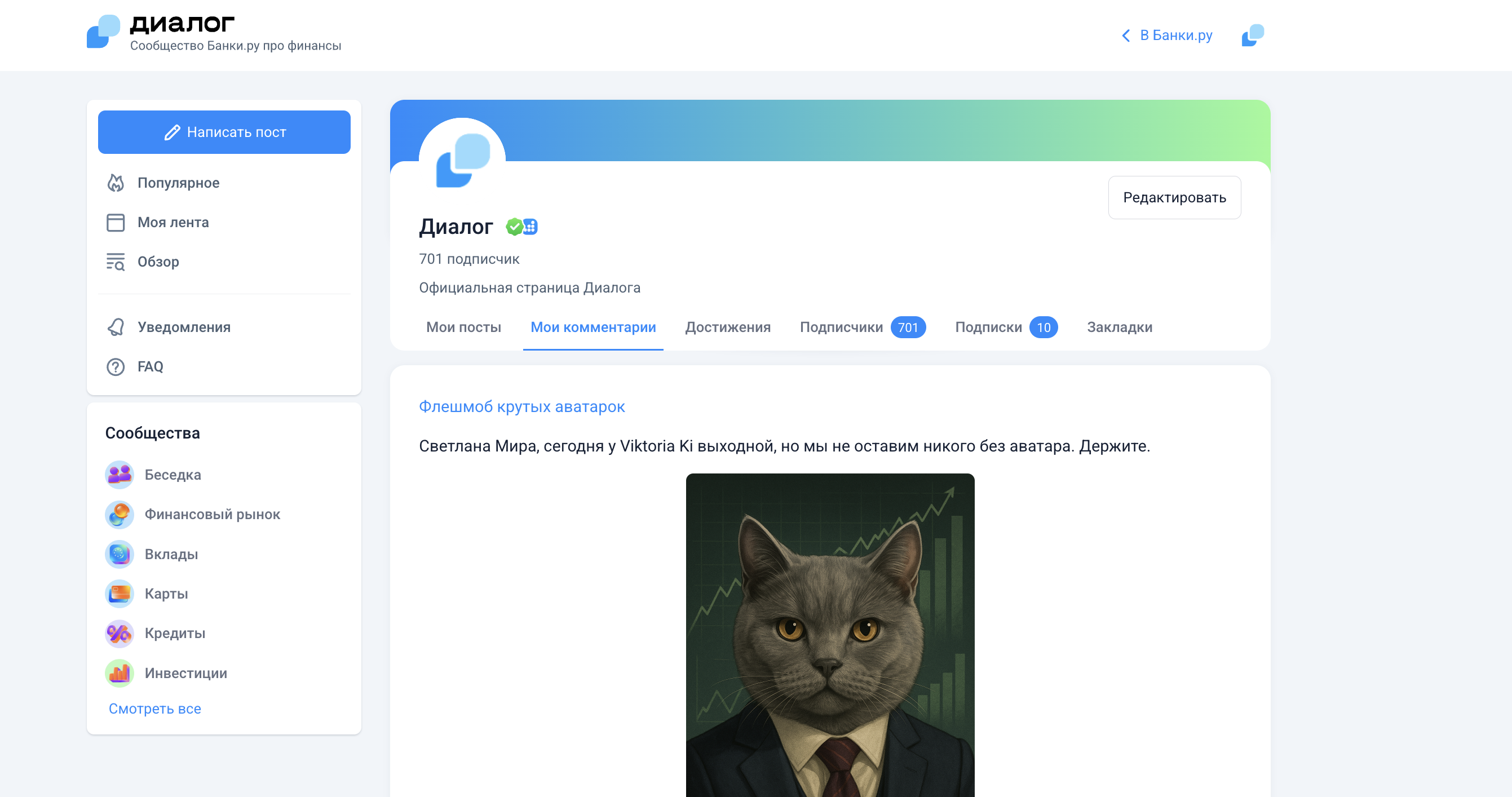Open the Карты community
Screen dimensions: 1512x797
[166, 594]
